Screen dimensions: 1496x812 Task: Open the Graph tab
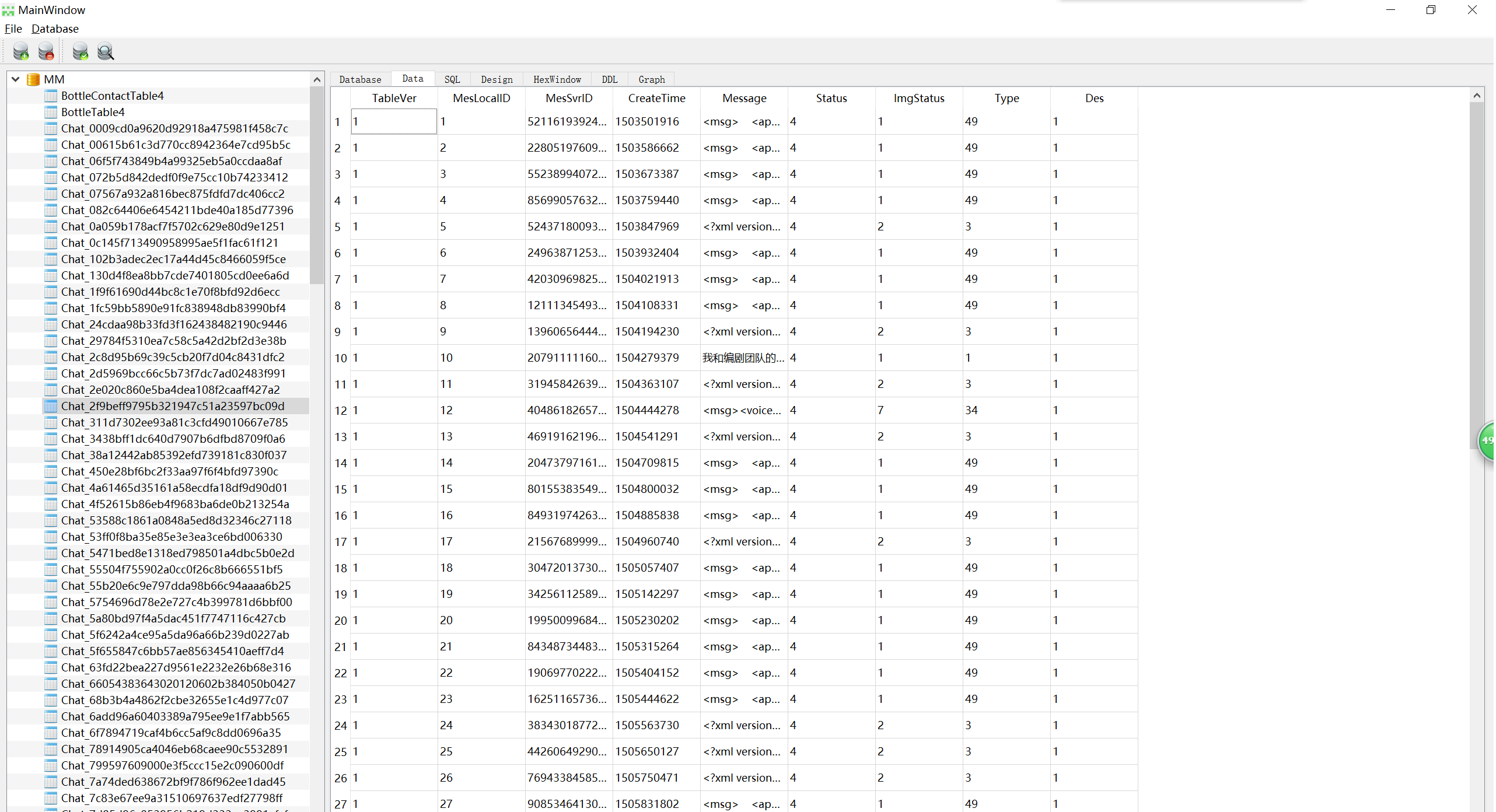652,79
